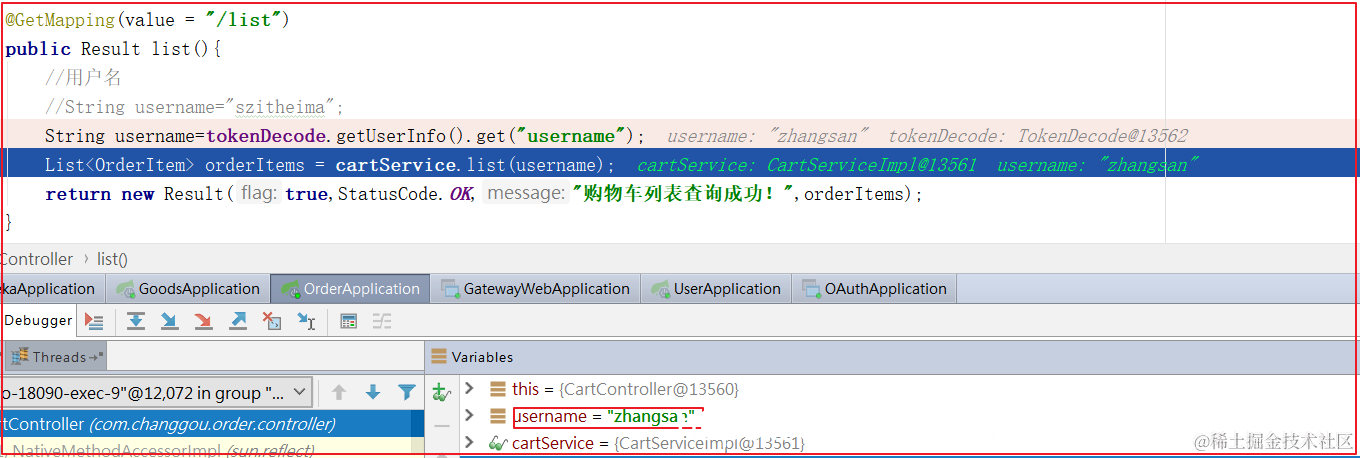Image resolution: width=1360 pixels, height=458 pixels.
Task: Click list() in the editor breadcrumb
Action: click(112, 259)
